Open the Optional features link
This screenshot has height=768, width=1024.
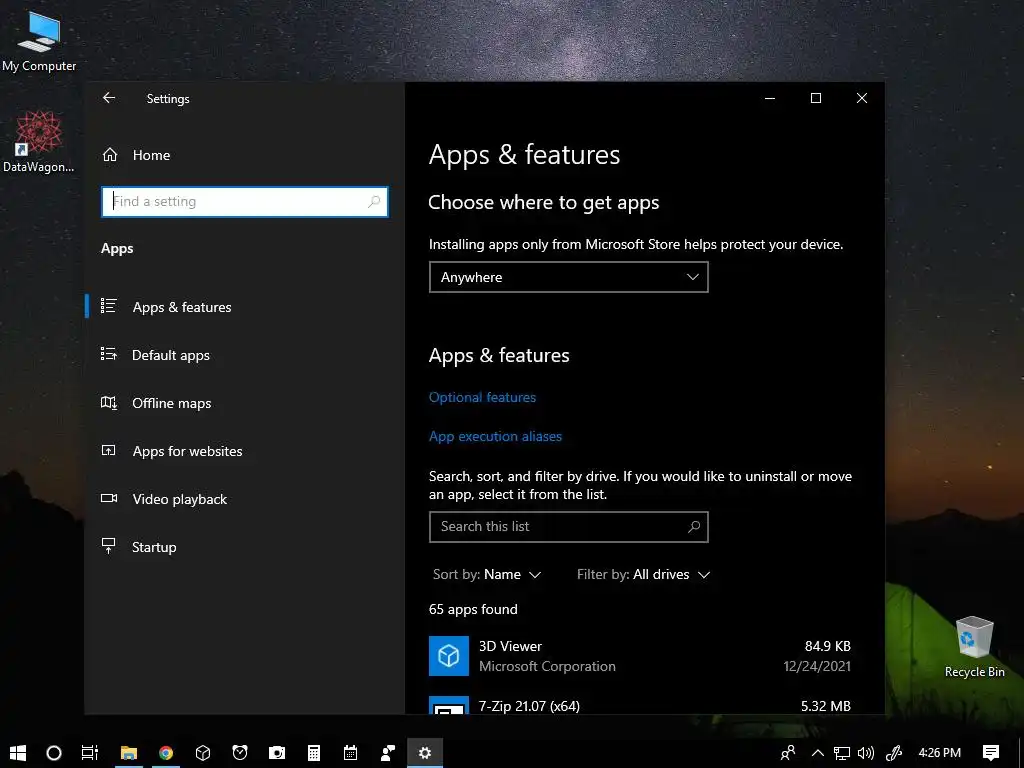pos(482,397)
